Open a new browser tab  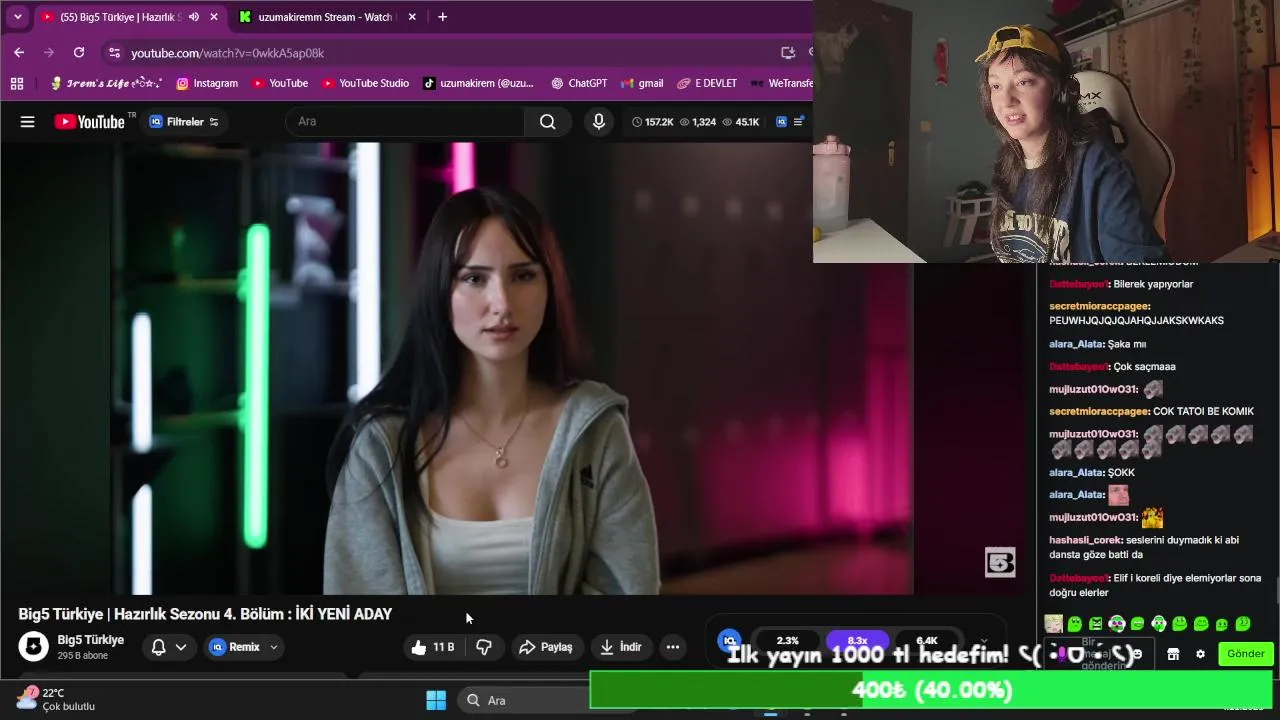coord(442,17)
